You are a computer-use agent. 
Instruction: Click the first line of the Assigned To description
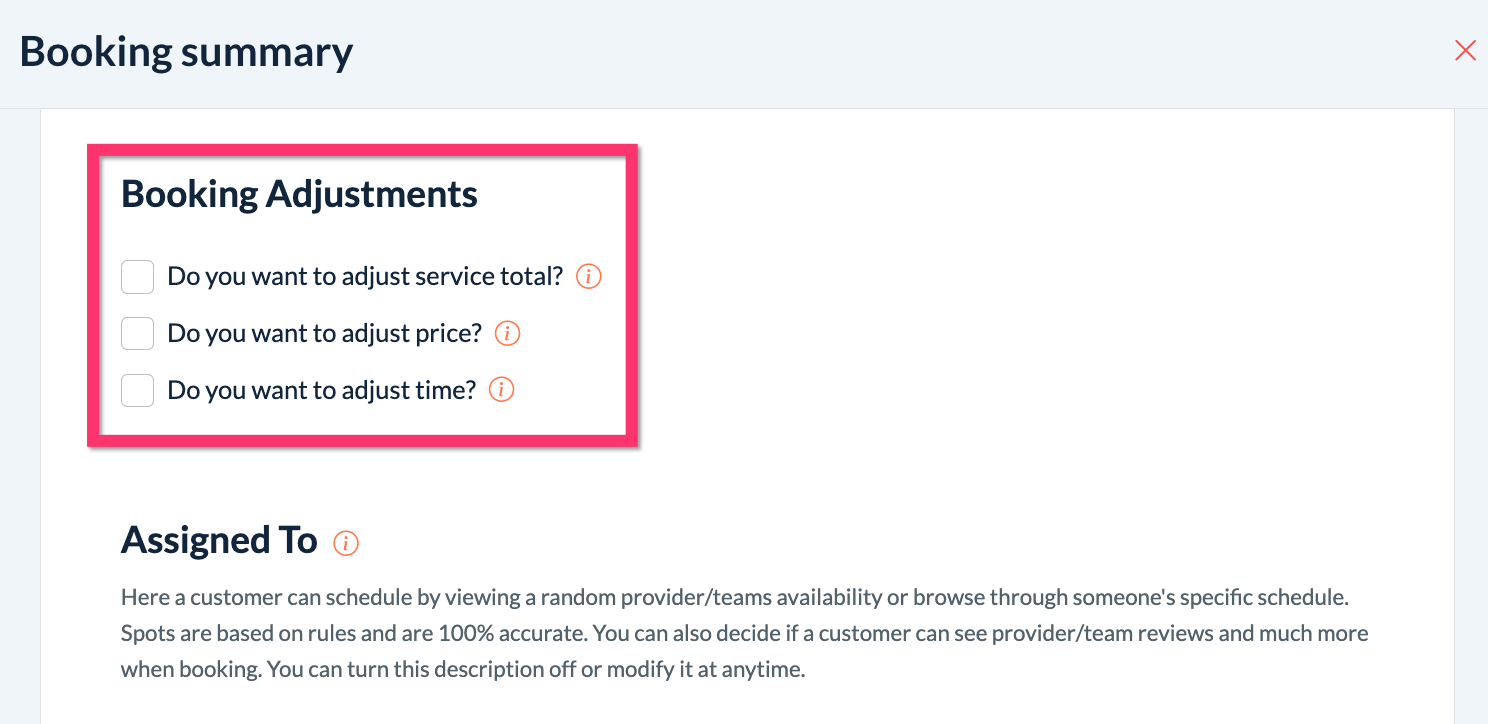click(735, 598)
